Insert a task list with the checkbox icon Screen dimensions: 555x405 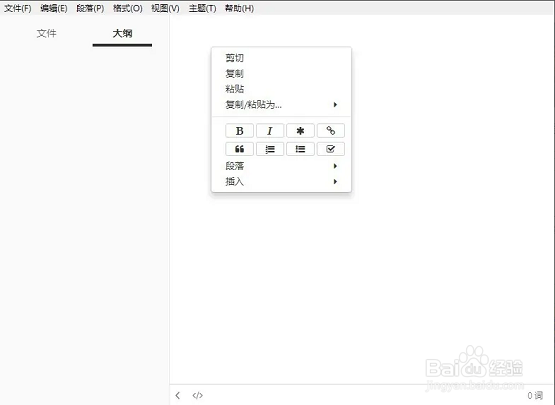pyautogui.click(x=331, y=149)
